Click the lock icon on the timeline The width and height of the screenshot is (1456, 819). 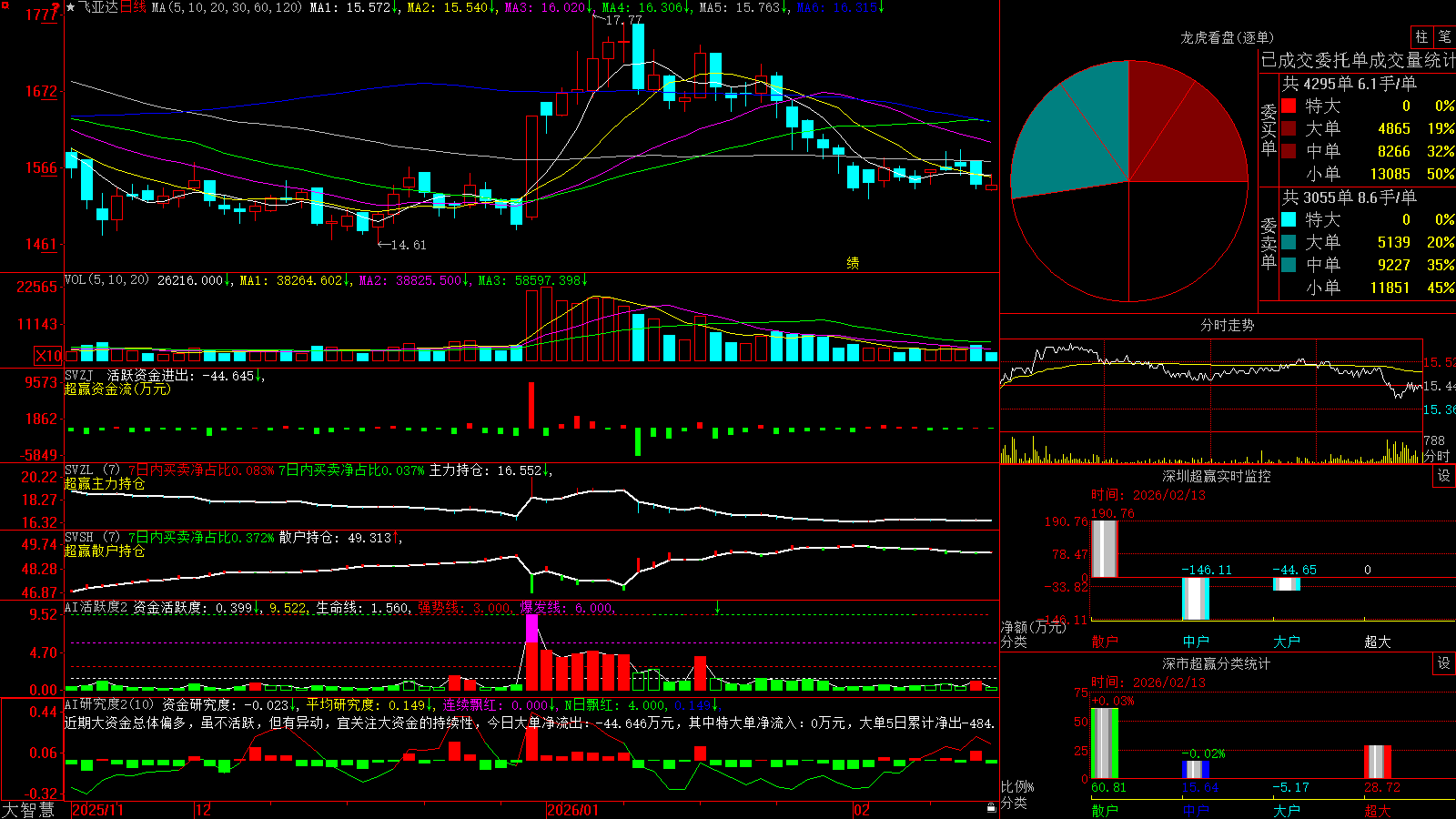[991, 808]
